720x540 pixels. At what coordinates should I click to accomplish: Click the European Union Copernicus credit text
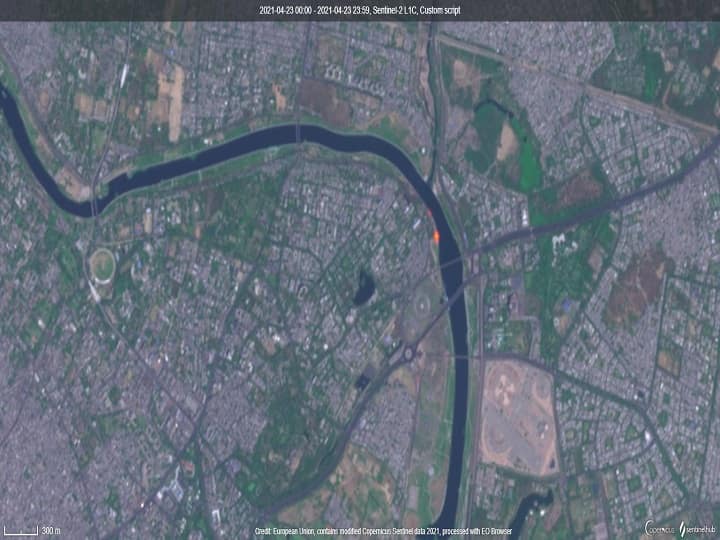(x=383, y=531)
